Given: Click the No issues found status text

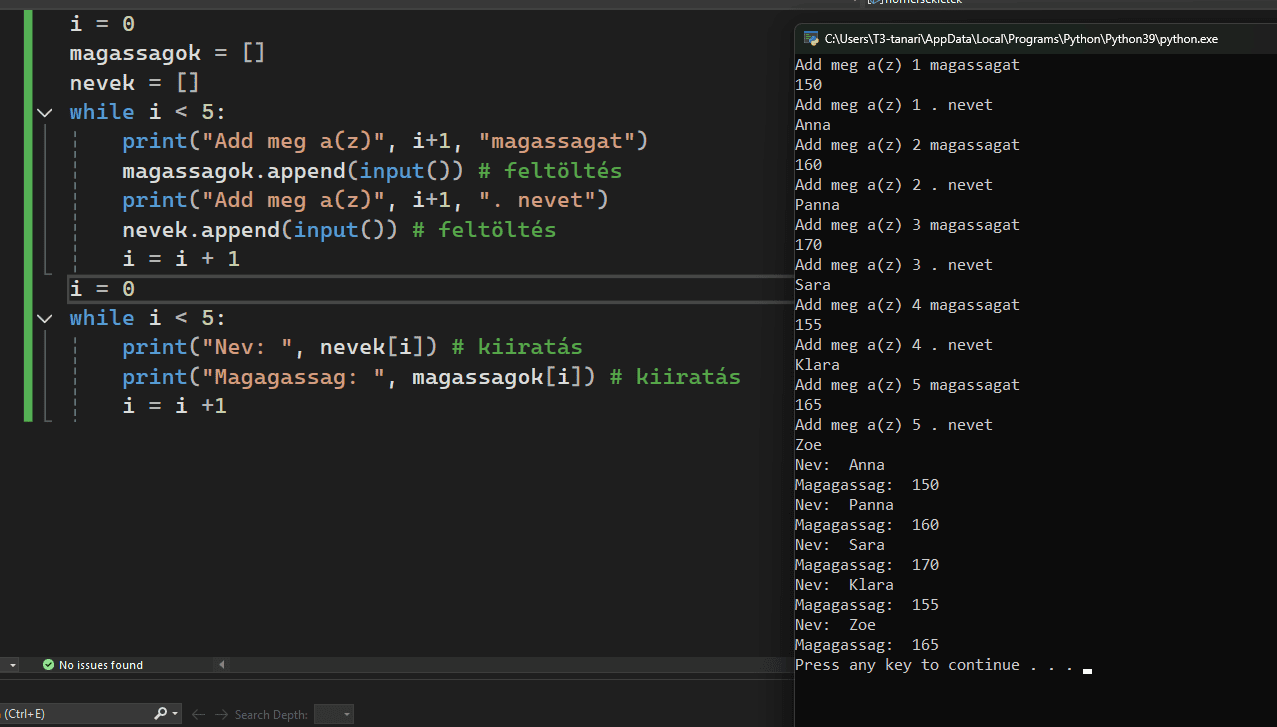Looking at the screenshot, I should point(100,665).
